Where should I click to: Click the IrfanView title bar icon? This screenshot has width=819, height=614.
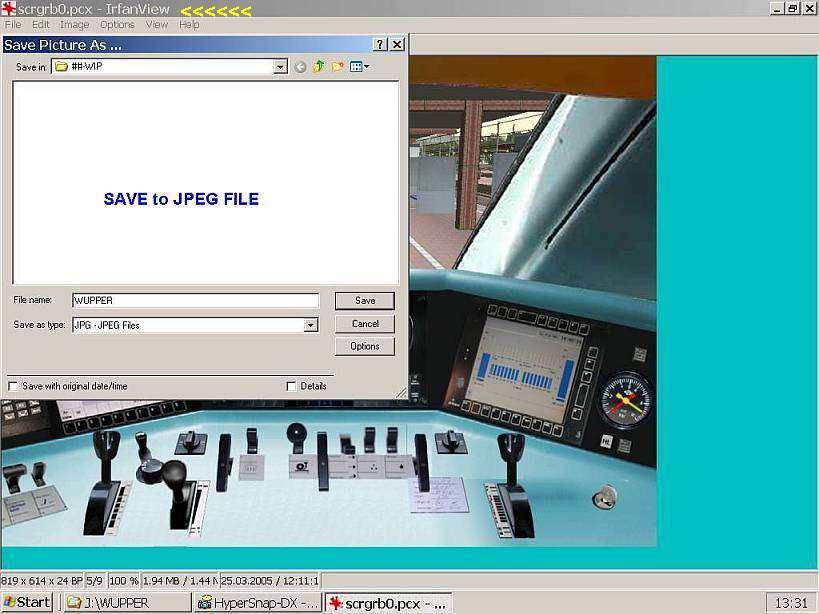pyautogui.click(x=9, y=9)
